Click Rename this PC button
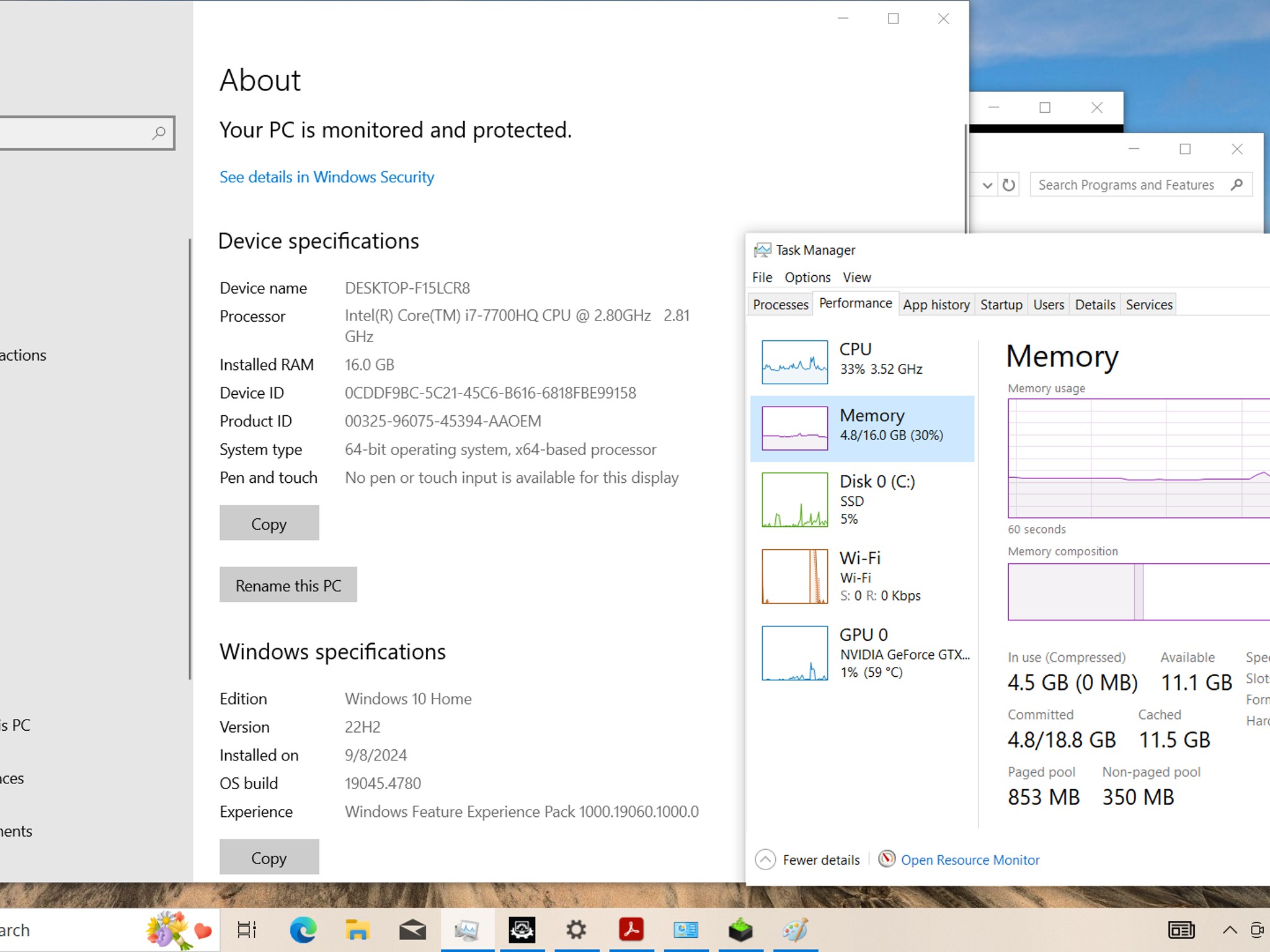 (288, 585)
